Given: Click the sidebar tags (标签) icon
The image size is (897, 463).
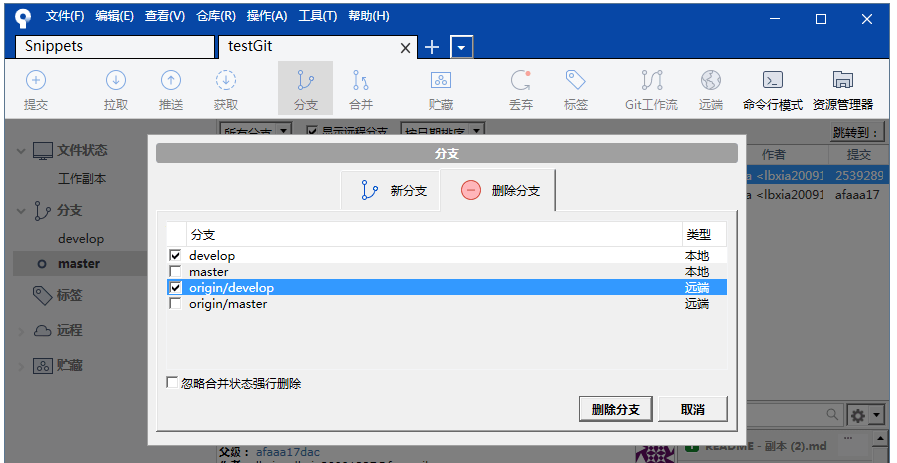Looking at the screenshot, I should coord(43,296).
